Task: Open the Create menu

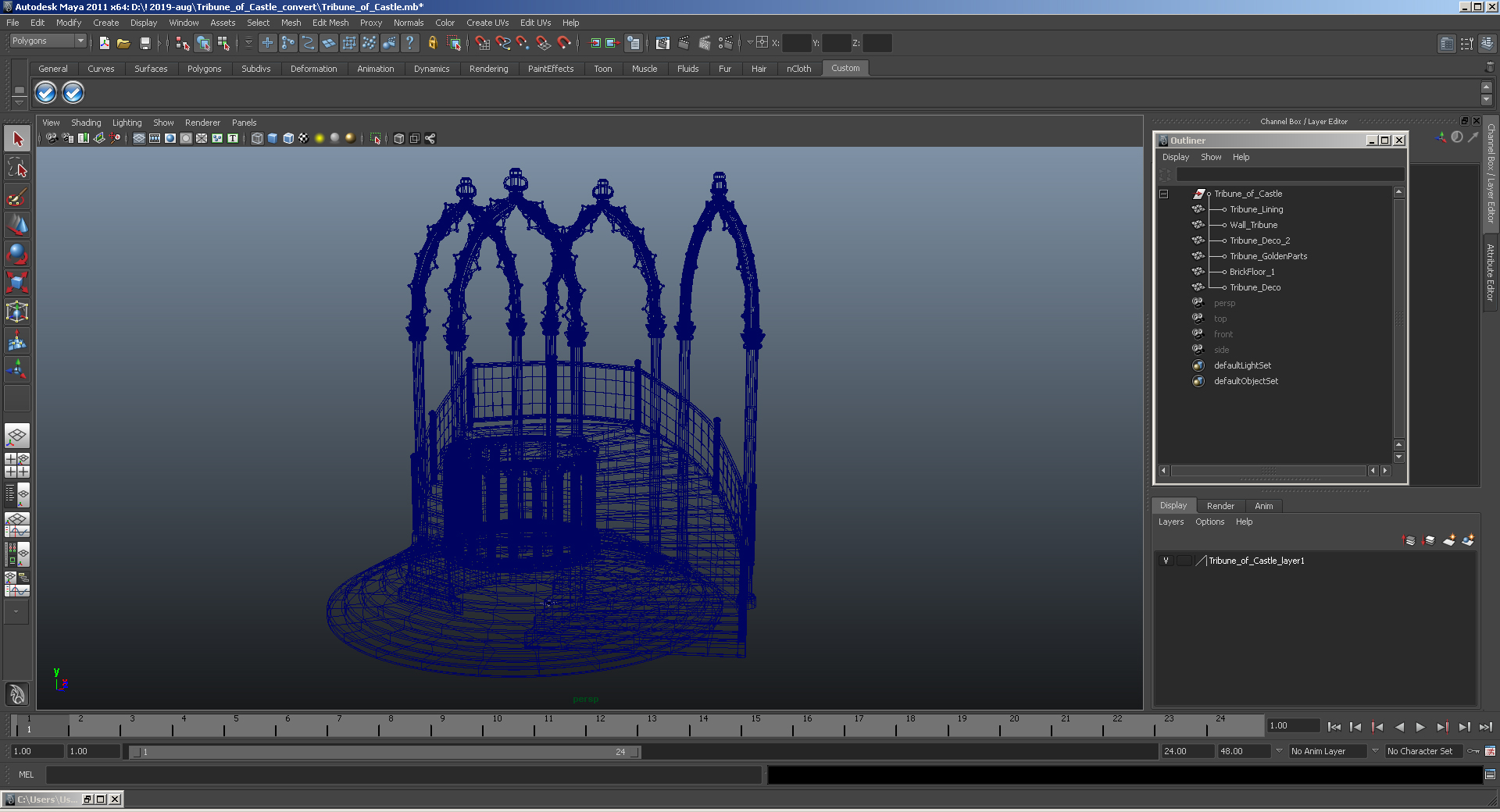Action: tap(105, 23)
